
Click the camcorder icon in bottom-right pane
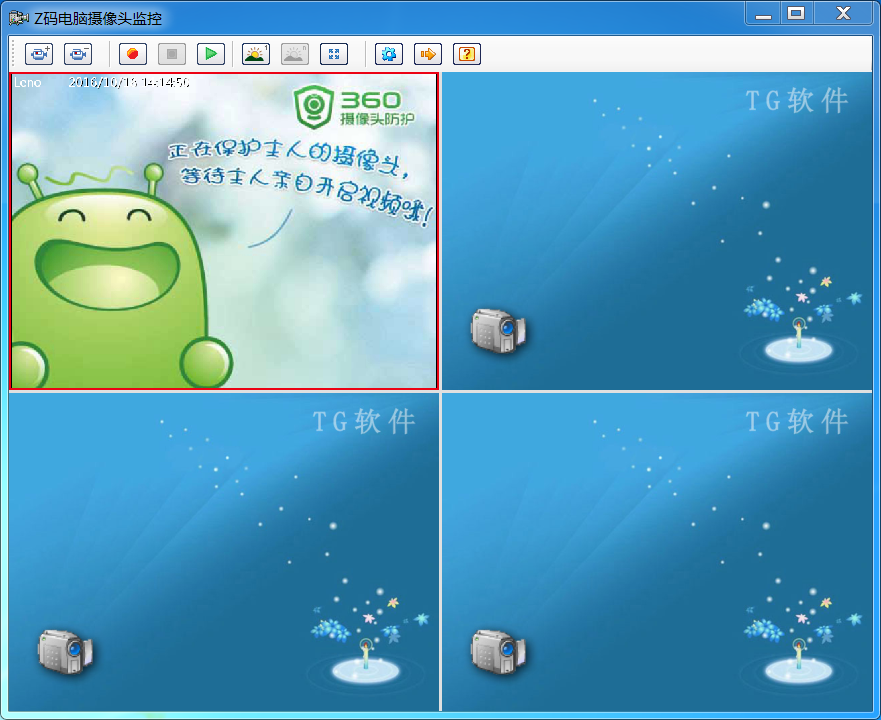click(498, 650)
